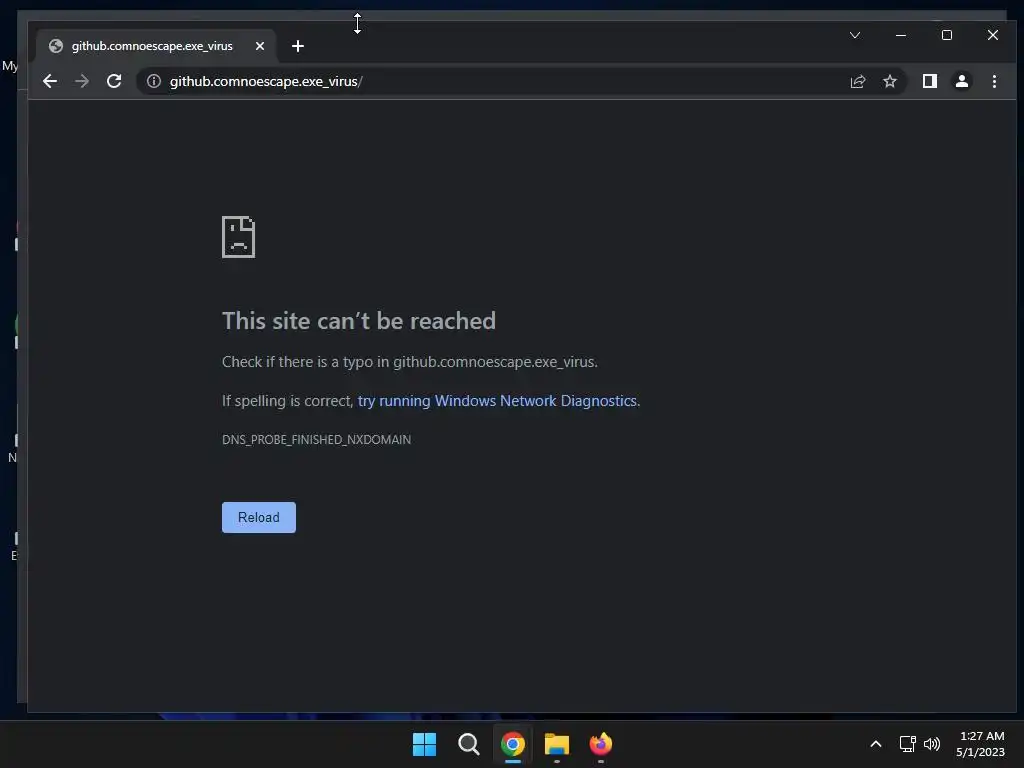The image size is (1024, 768).
Task: Open try running Windows Network Diagnostics link
Action: click(497, 400)
